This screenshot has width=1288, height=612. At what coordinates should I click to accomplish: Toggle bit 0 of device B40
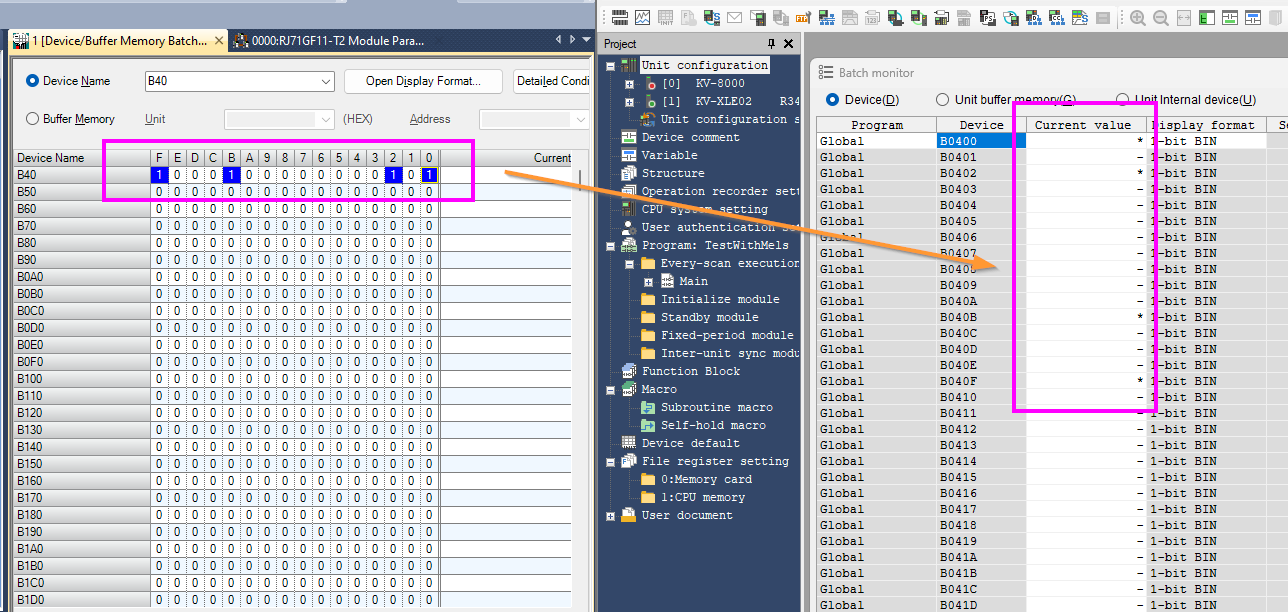click(x=429, y=175)
